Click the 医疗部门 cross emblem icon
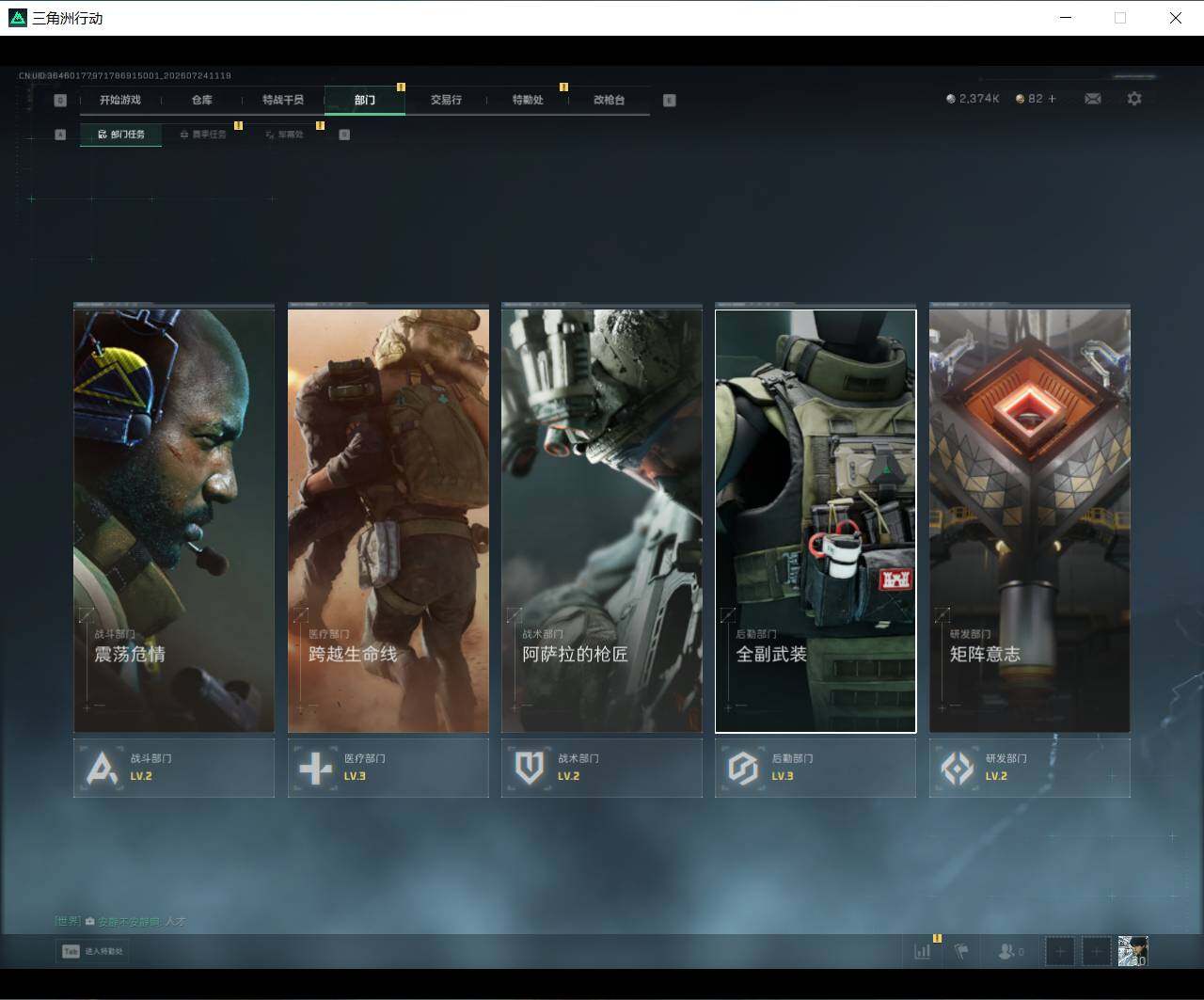 315,769
